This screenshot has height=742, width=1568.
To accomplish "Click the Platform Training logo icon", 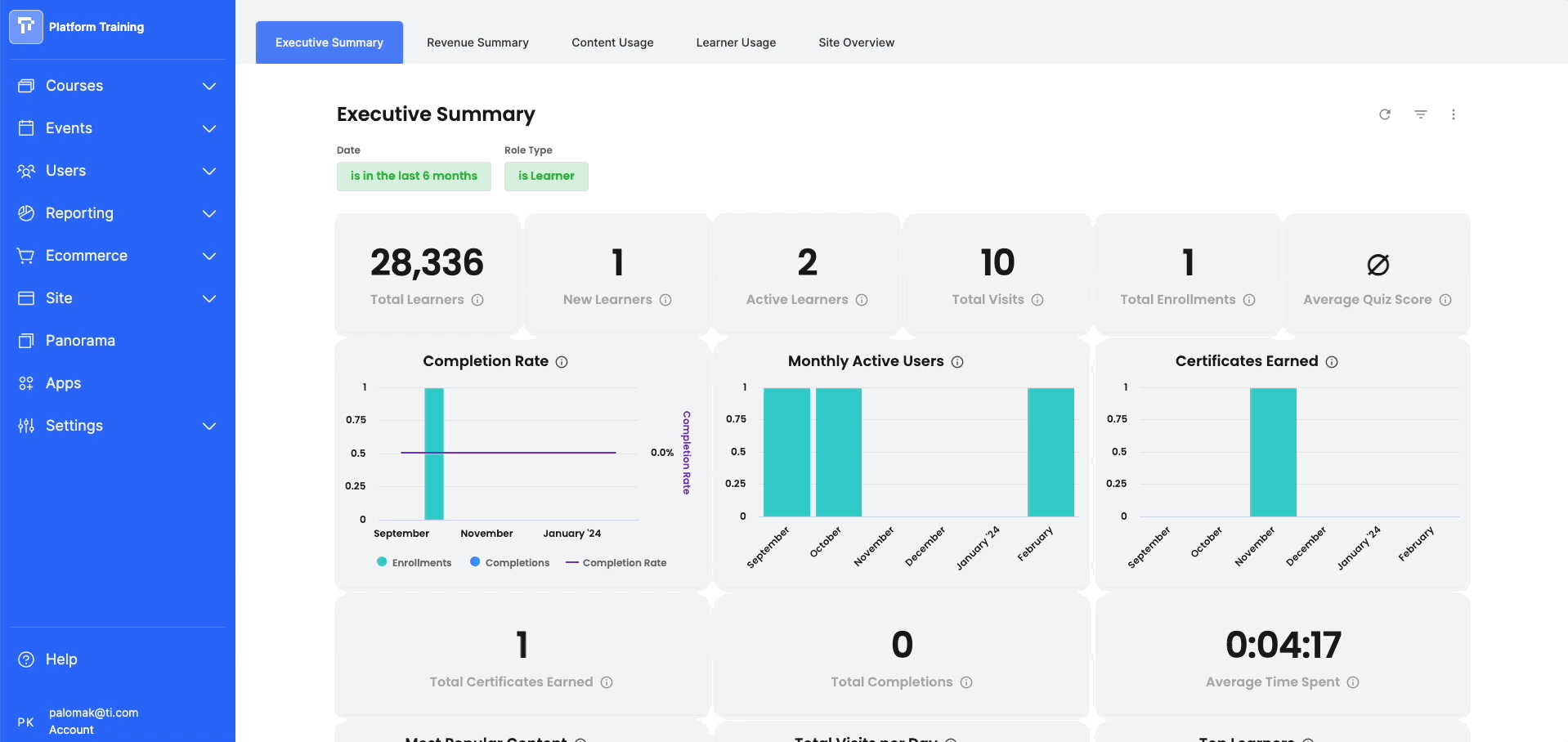I will click(x=26, y=27).
